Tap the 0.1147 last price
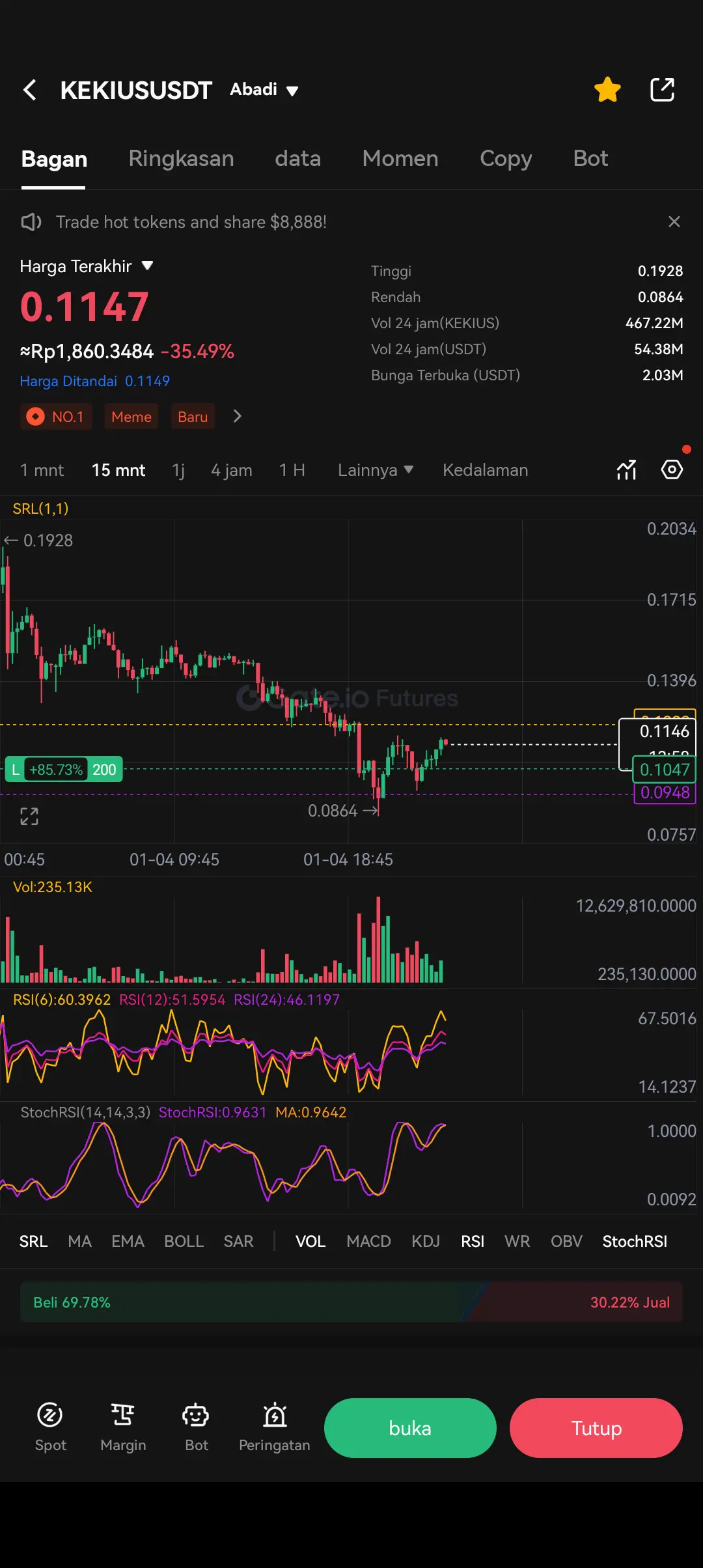The height and width of the screenshot is (1568, 703). (x=85, y=306)
